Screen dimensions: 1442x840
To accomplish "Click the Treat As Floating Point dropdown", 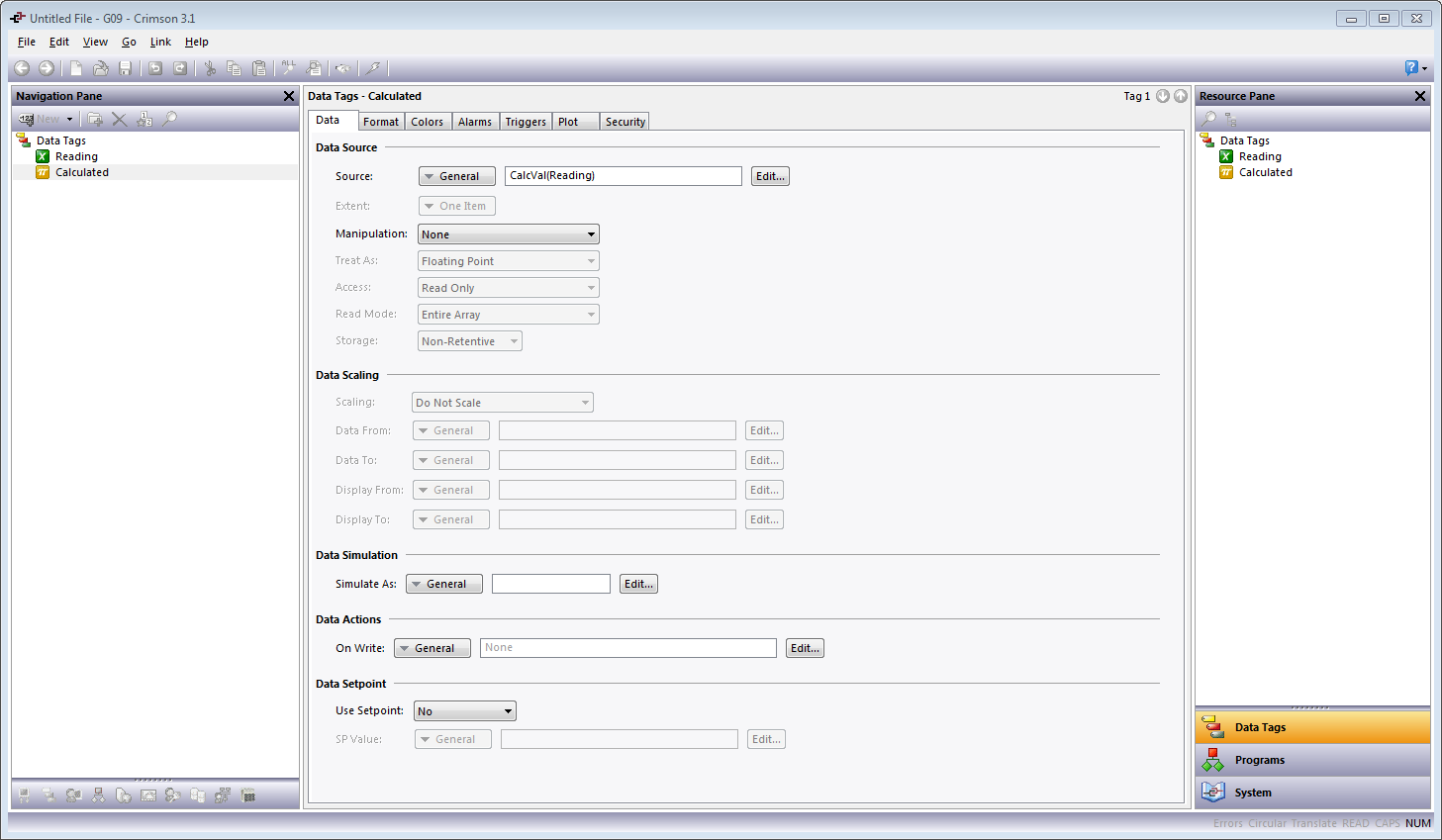I will (509, 261).
